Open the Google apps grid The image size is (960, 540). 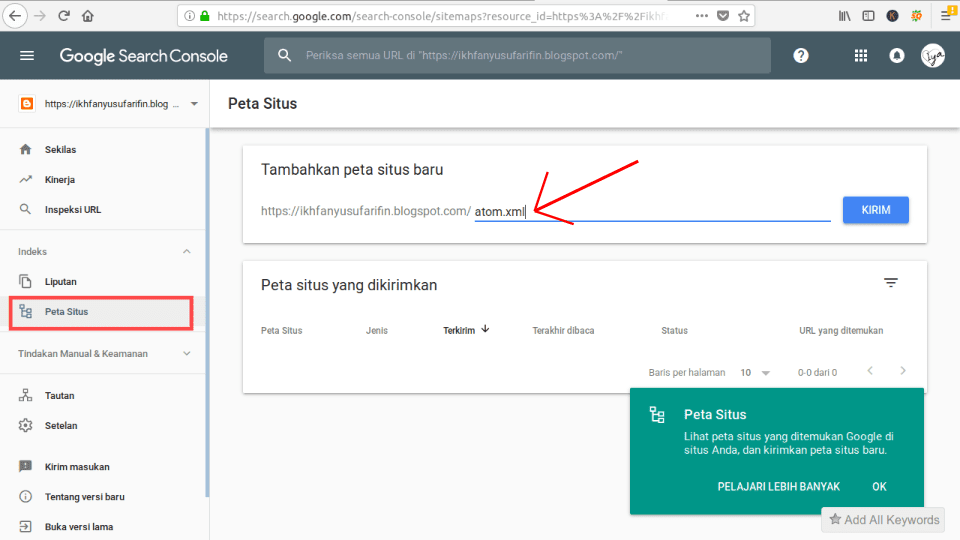[861, 56]
